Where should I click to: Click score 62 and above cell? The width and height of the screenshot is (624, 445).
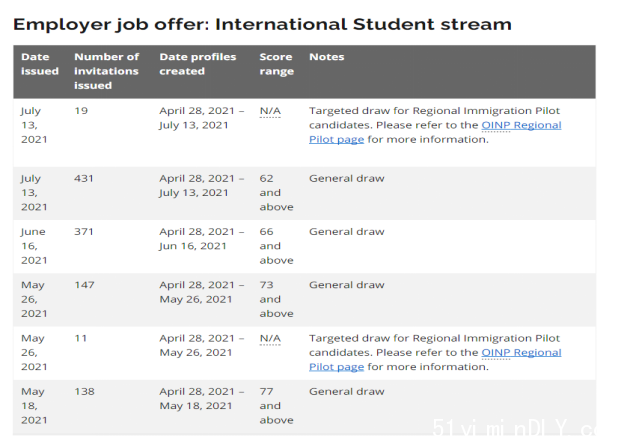click(x=277, y=193)
